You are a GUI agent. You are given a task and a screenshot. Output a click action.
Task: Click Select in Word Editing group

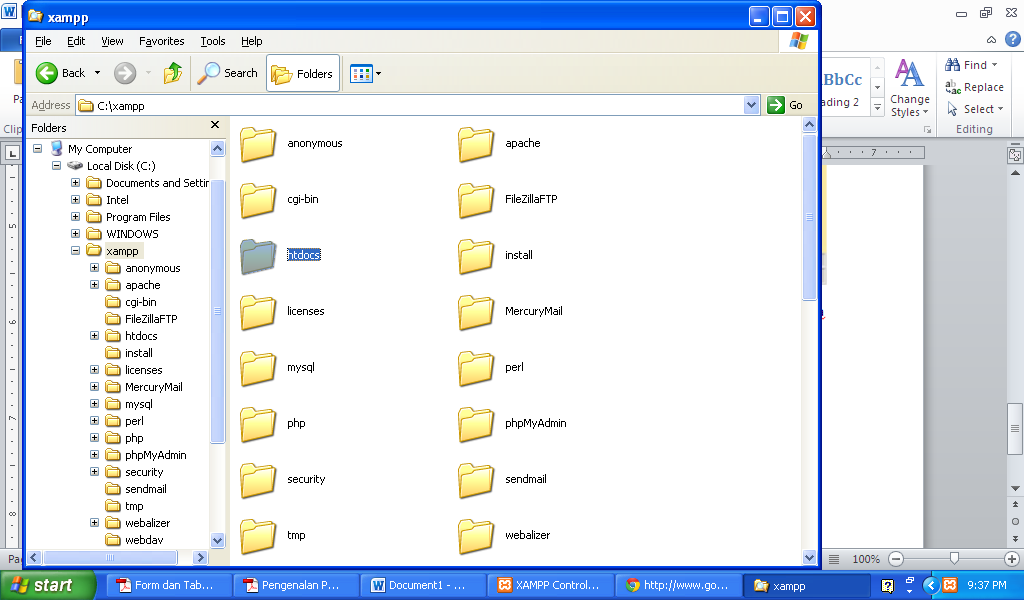pos(974,109)
